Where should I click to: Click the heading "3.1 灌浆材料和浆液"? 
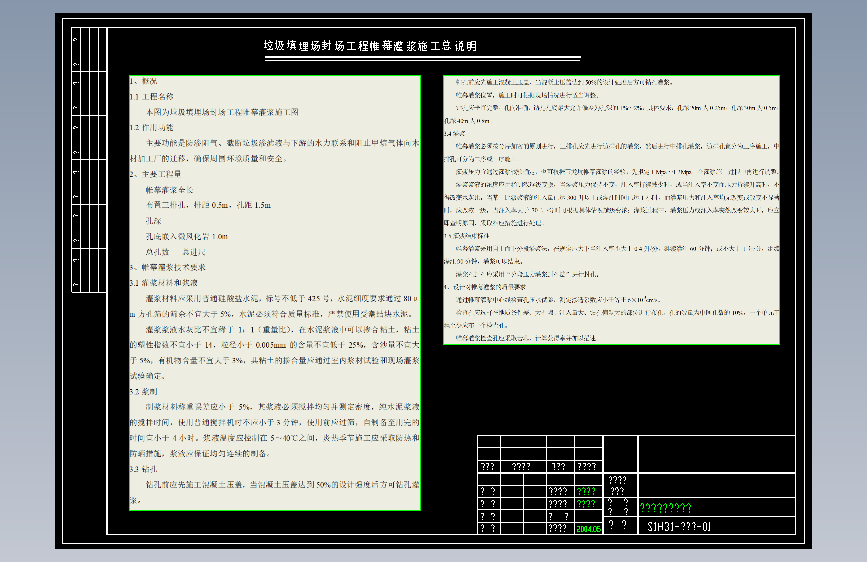coord(164,283)
